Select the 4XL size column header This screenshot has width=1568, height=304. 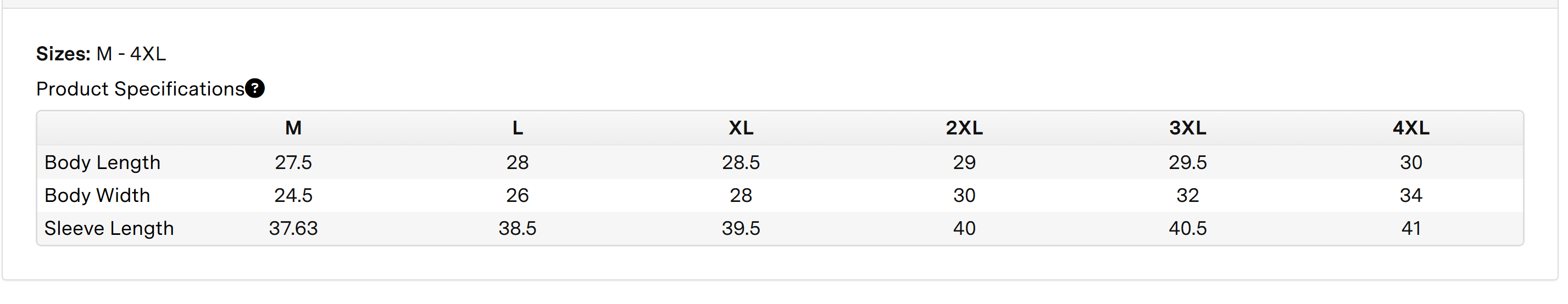tap(1411, 128)
